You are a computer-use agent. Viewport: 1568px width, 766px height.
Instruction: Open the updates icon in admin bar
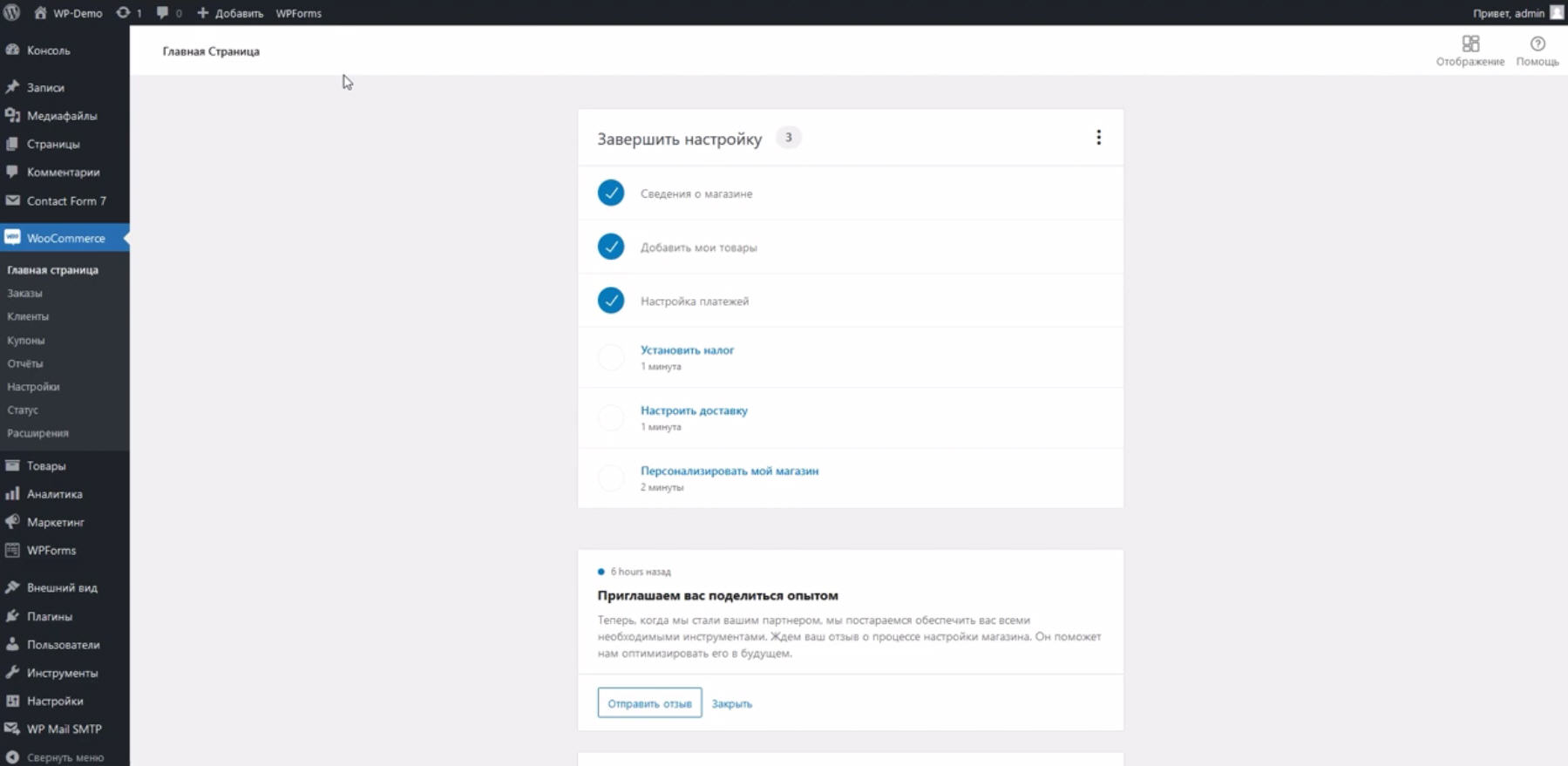[123, 13]
